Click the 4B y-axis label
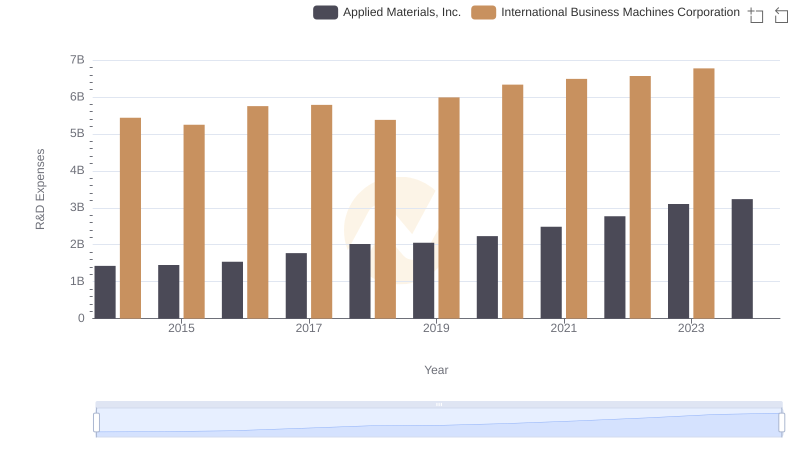800x461 pixels. pos(77,170)
